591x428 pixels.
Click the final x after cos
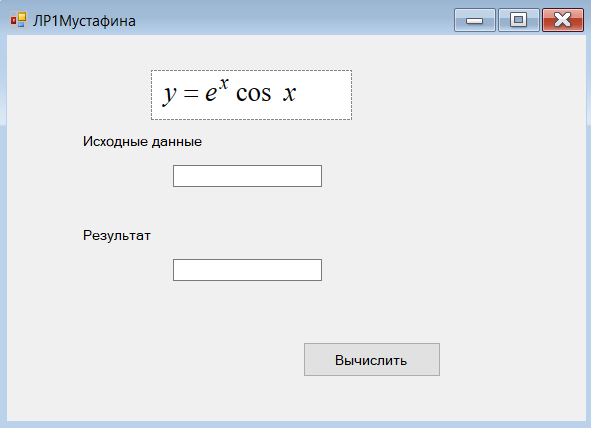289,94
